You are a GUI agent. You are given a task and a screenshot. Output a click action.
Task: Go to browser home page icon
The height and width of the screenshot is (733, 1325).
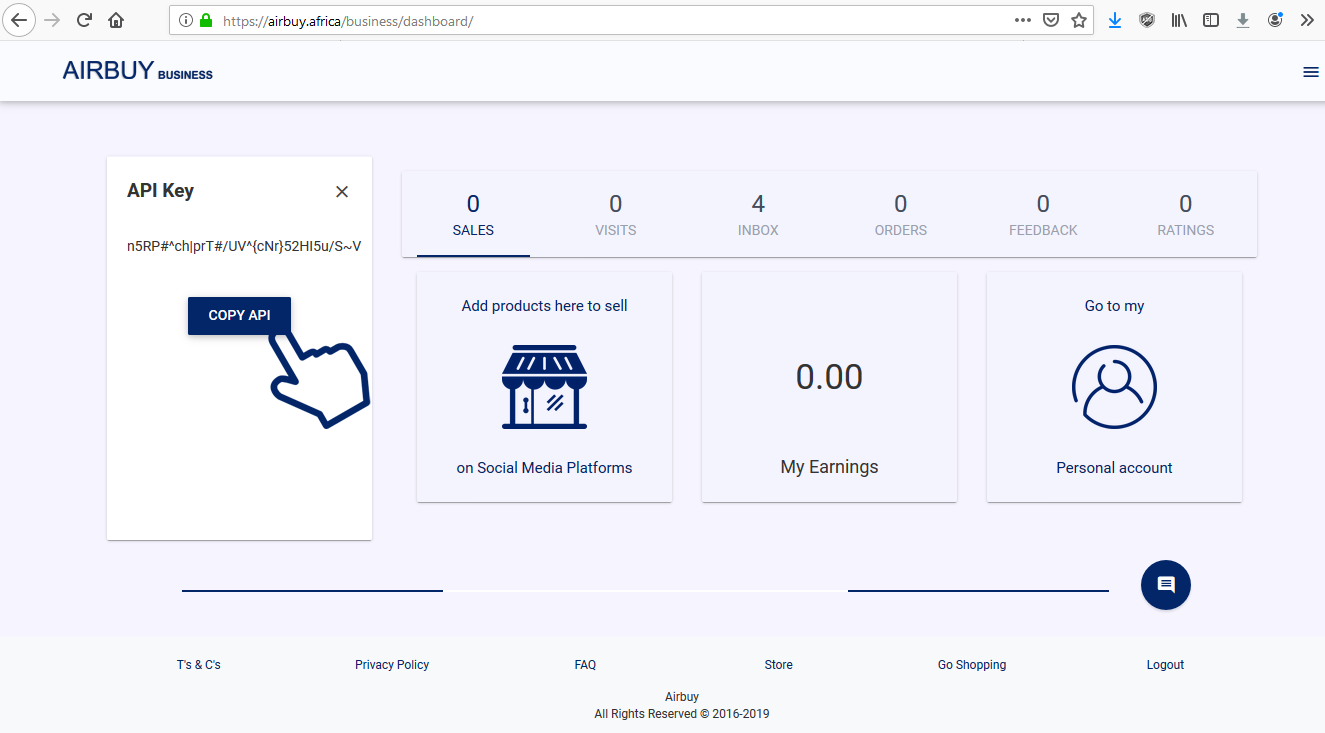116,20
